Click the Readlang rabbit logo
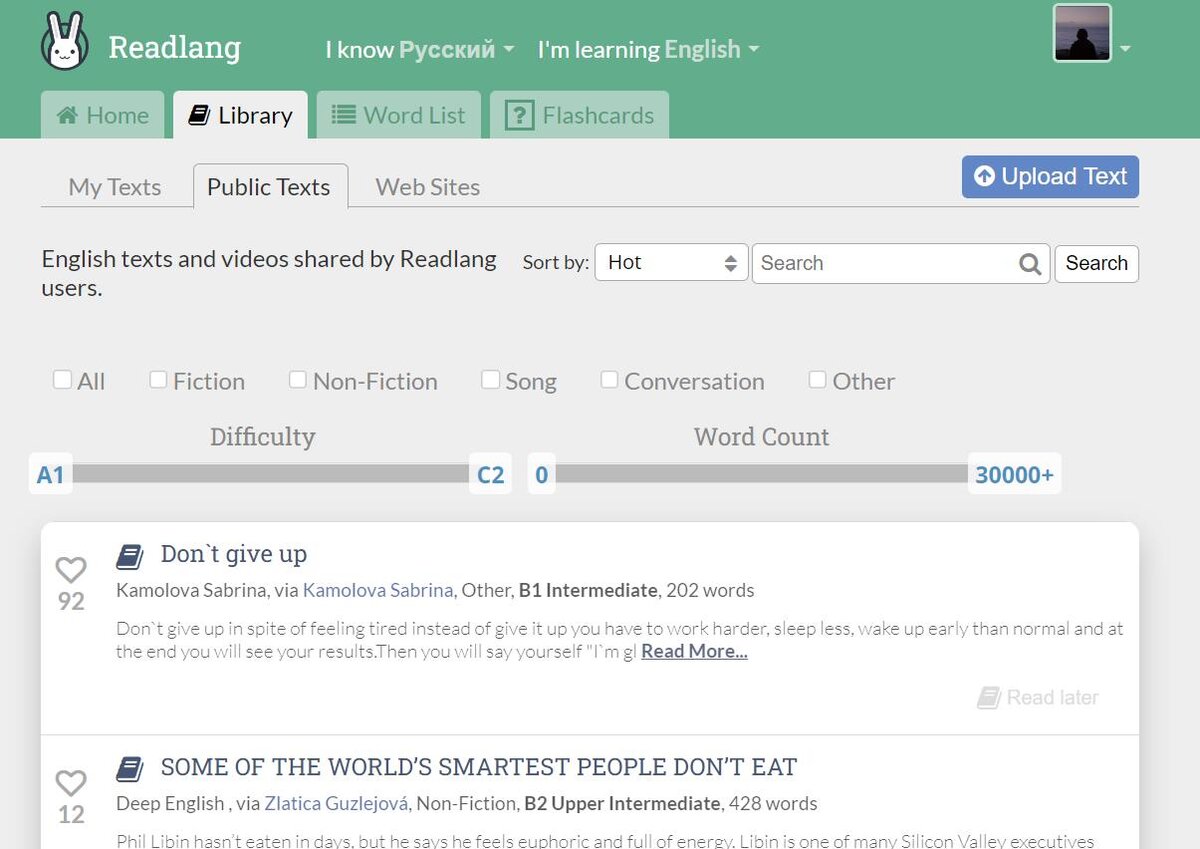Screen dimensions: 1200x849 point(65,42)
